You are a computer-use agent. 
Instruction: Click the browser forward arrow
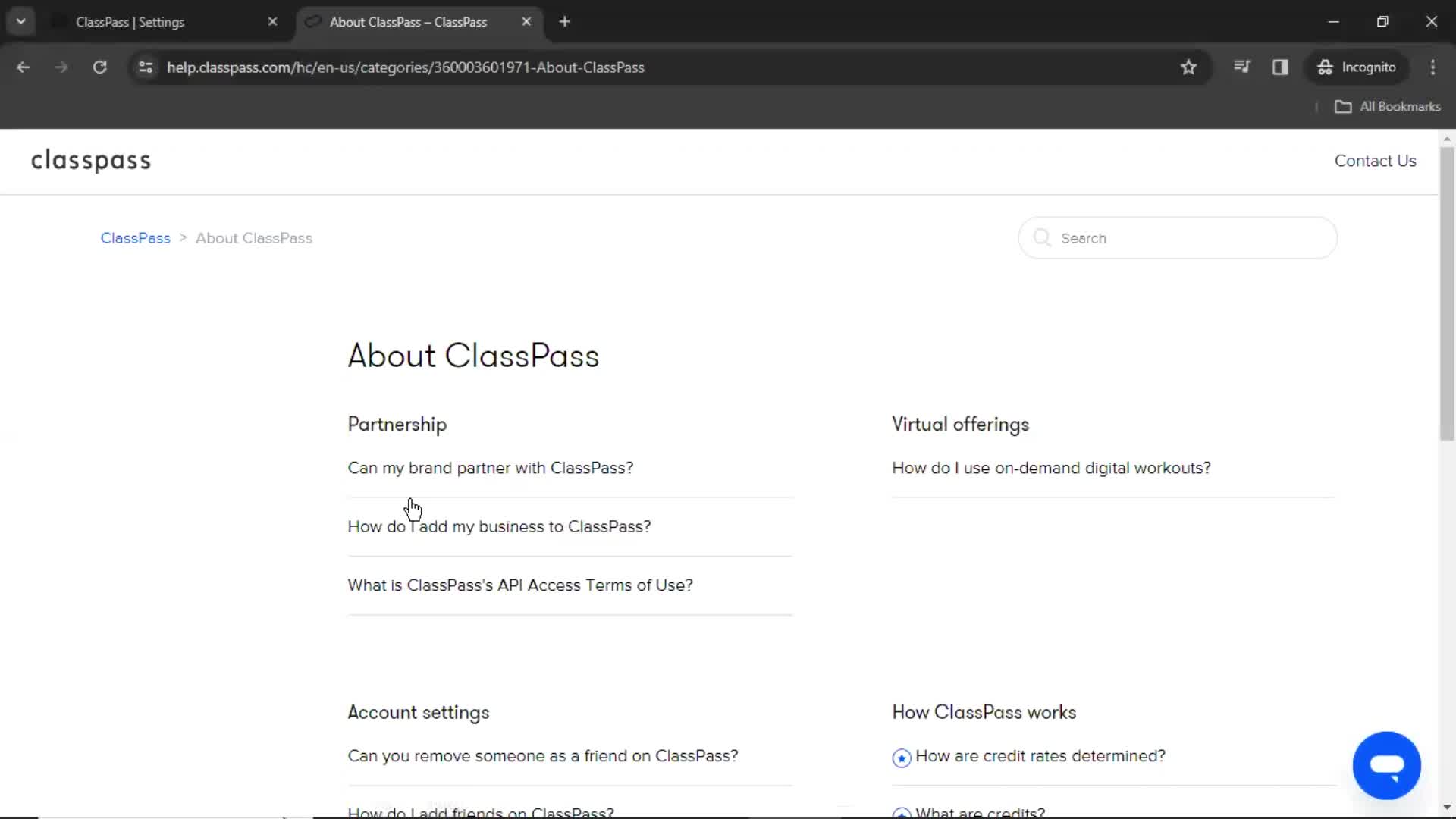[x=61, y=67]
